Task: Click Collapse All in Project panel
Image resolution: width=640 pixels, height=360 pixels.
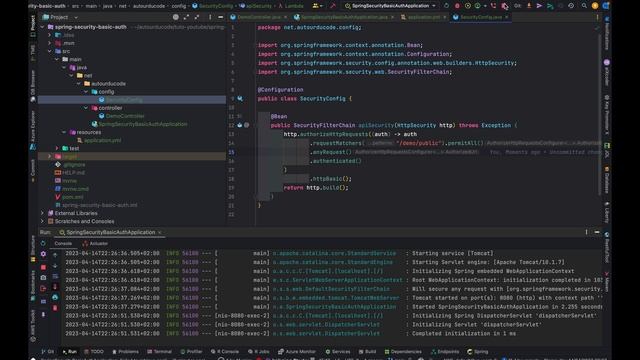Action: [197, 17]
